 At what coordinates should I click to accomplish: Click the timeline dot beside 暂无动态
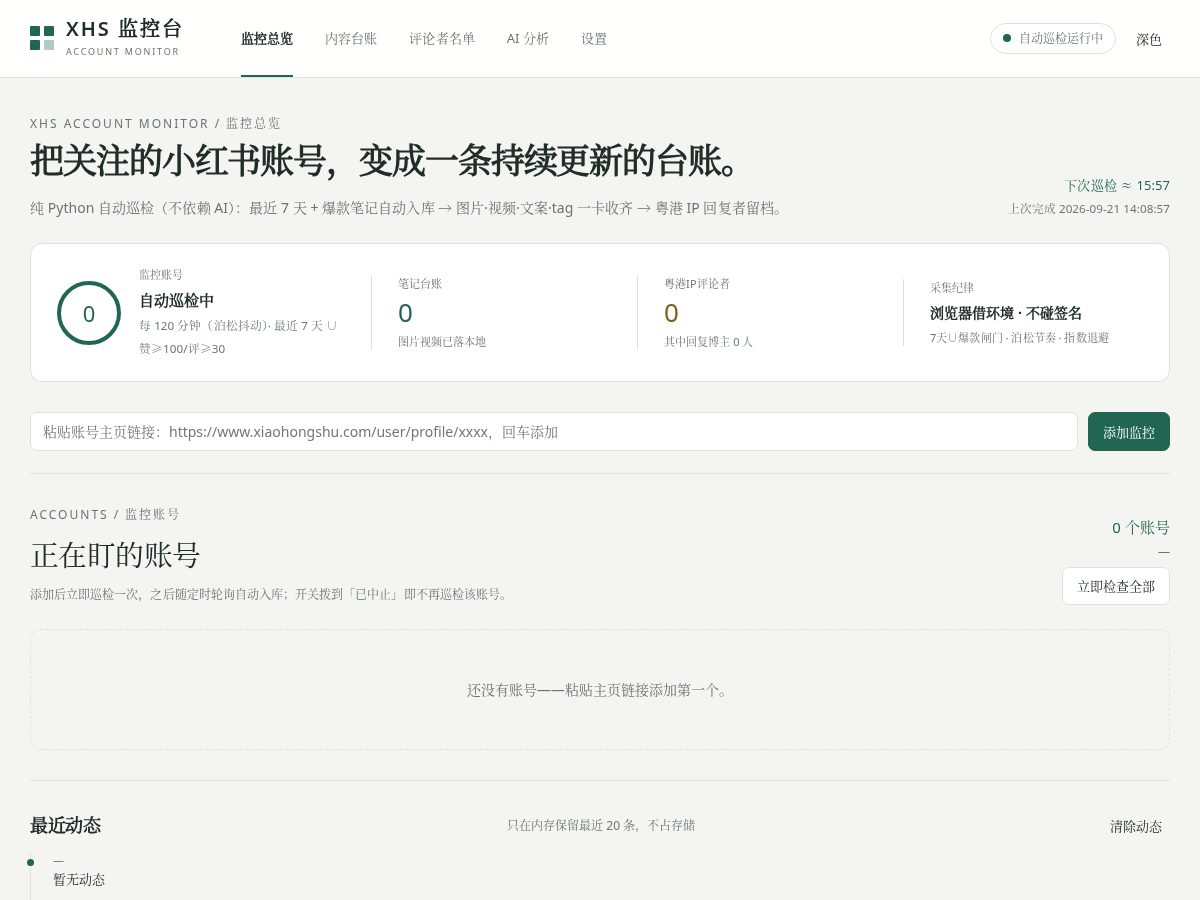(30, 862)
